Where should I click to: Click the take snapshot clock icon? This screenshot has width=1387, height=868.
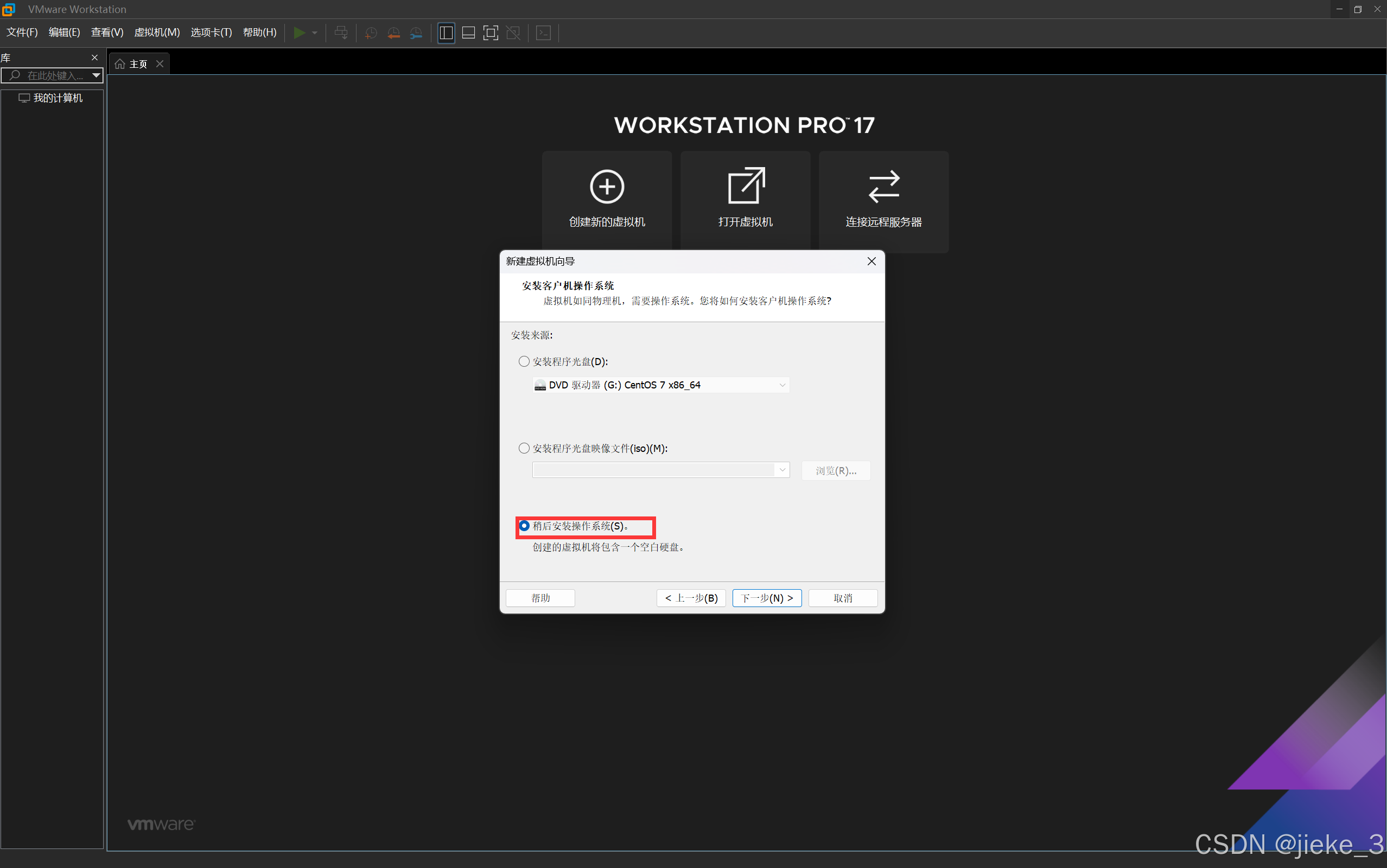pyautogui.click(x=371, y=33)
